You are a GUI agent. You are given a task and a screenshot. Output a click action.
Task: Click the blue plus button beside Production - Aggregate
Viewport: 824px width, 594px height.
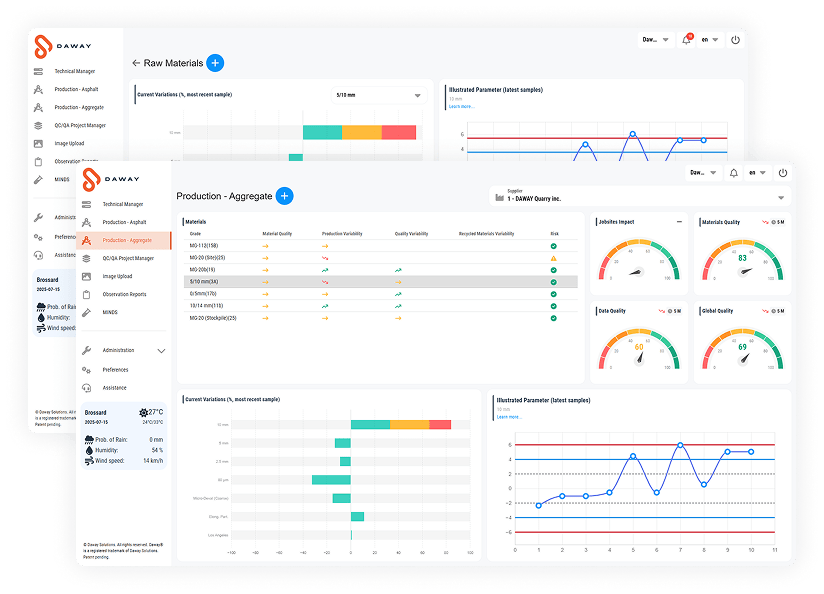pyautogui.click(x=285, y=196)
